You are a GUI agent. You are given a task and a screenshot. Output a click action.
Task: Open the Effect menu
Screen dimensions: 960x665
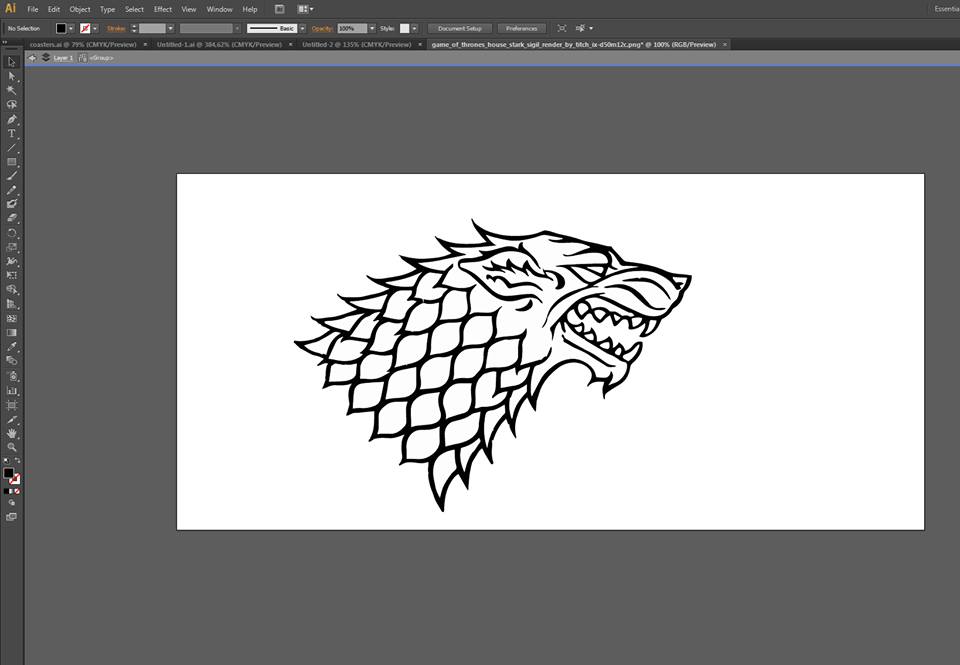[163, 9]
